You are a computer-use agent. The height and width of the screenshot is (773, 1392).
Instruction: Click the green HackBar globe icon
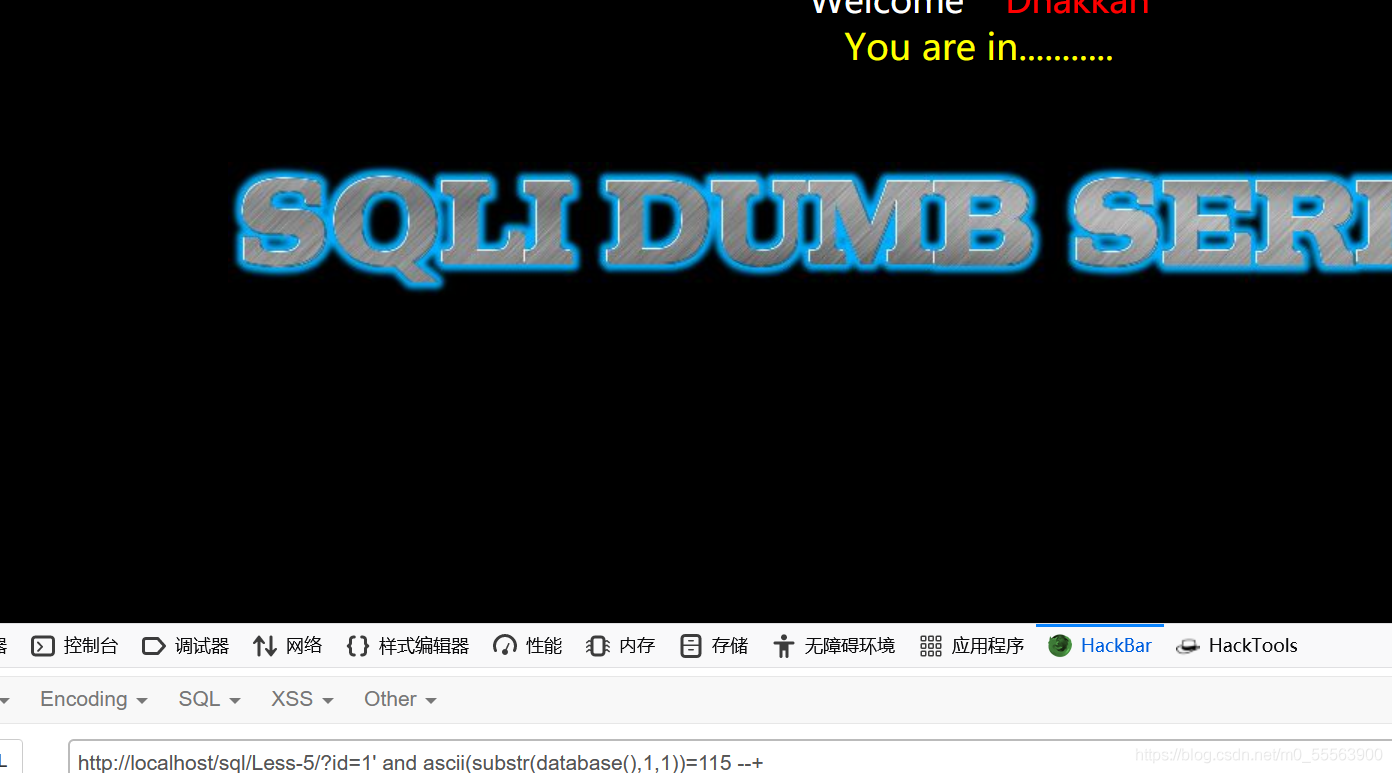pyautogui.click(x=1060, y=646)
